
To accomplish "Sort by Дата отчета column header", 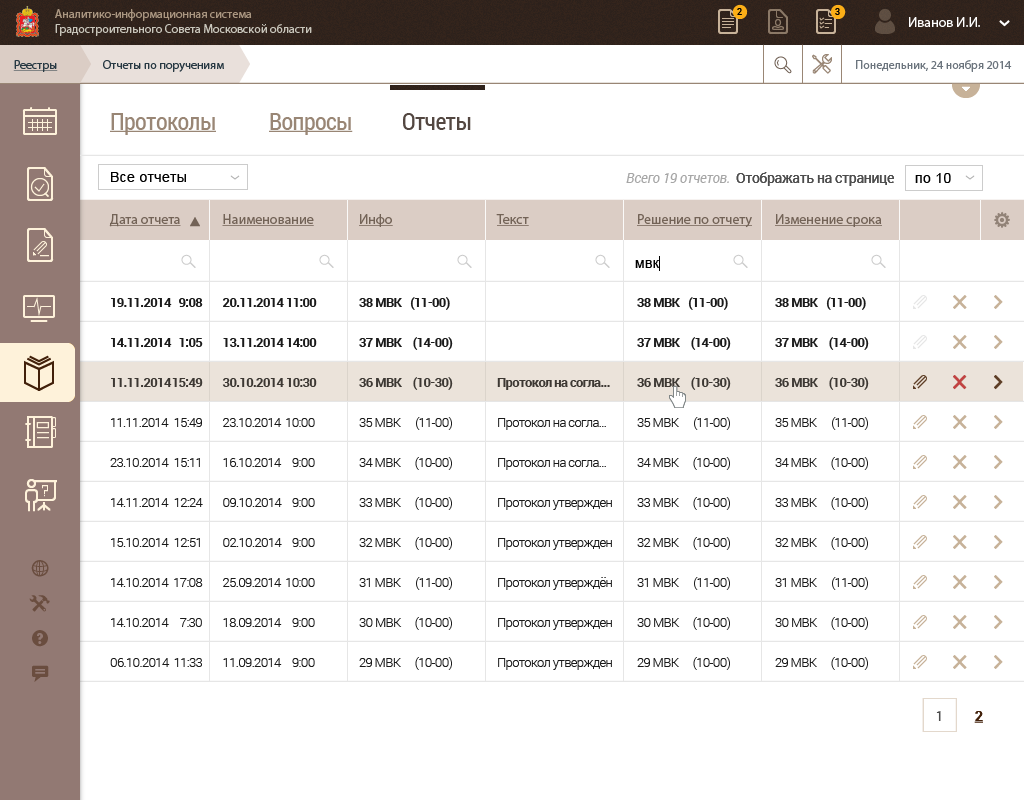I will 145,220.
